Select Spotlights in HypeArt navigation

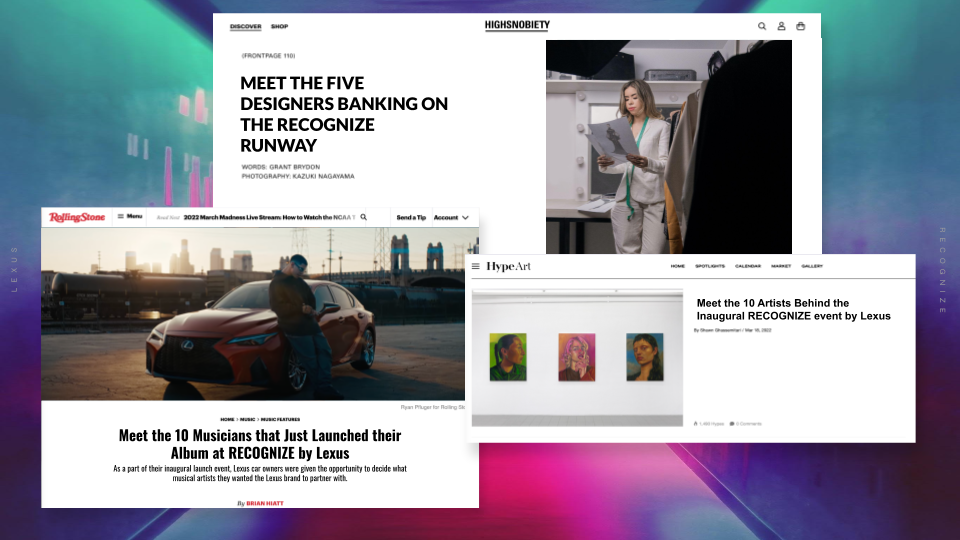coord(710,266)
